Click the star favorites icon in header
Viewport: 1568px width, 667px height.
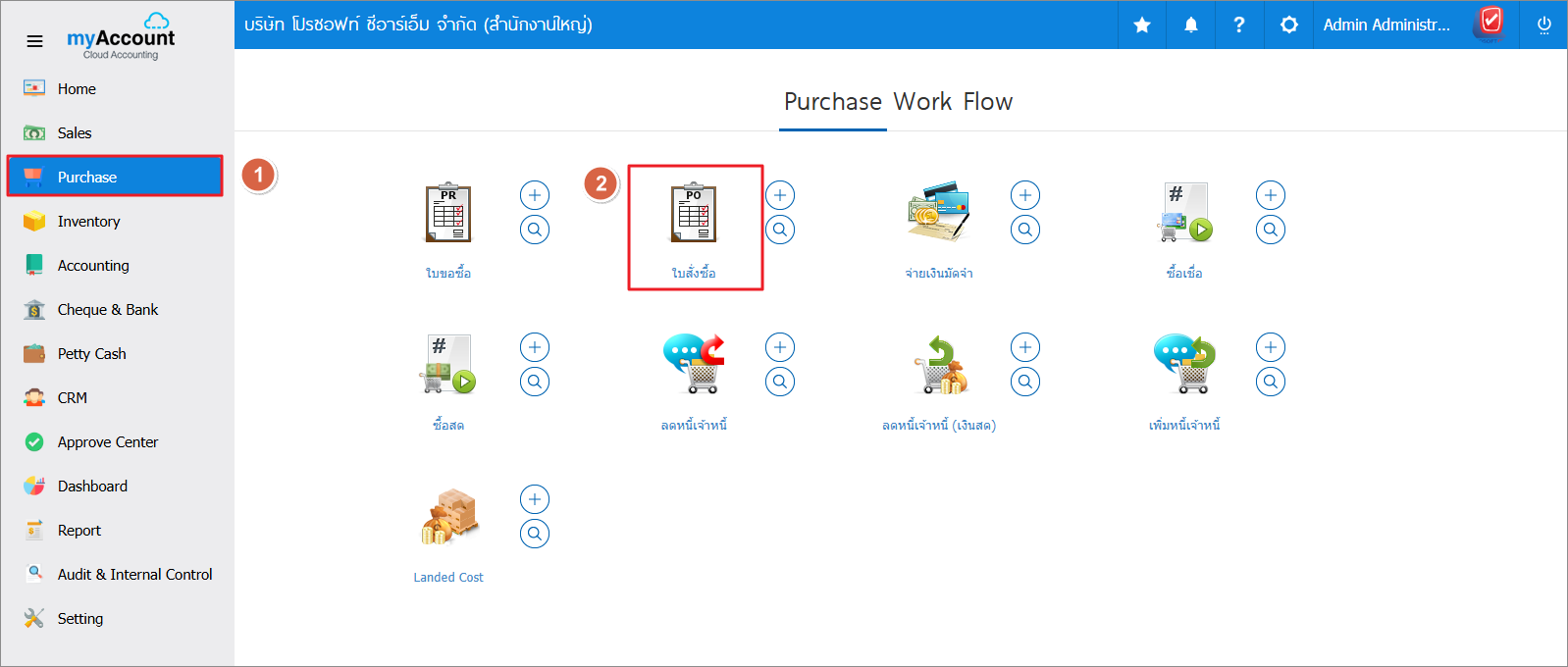[x=1142, y=25]
